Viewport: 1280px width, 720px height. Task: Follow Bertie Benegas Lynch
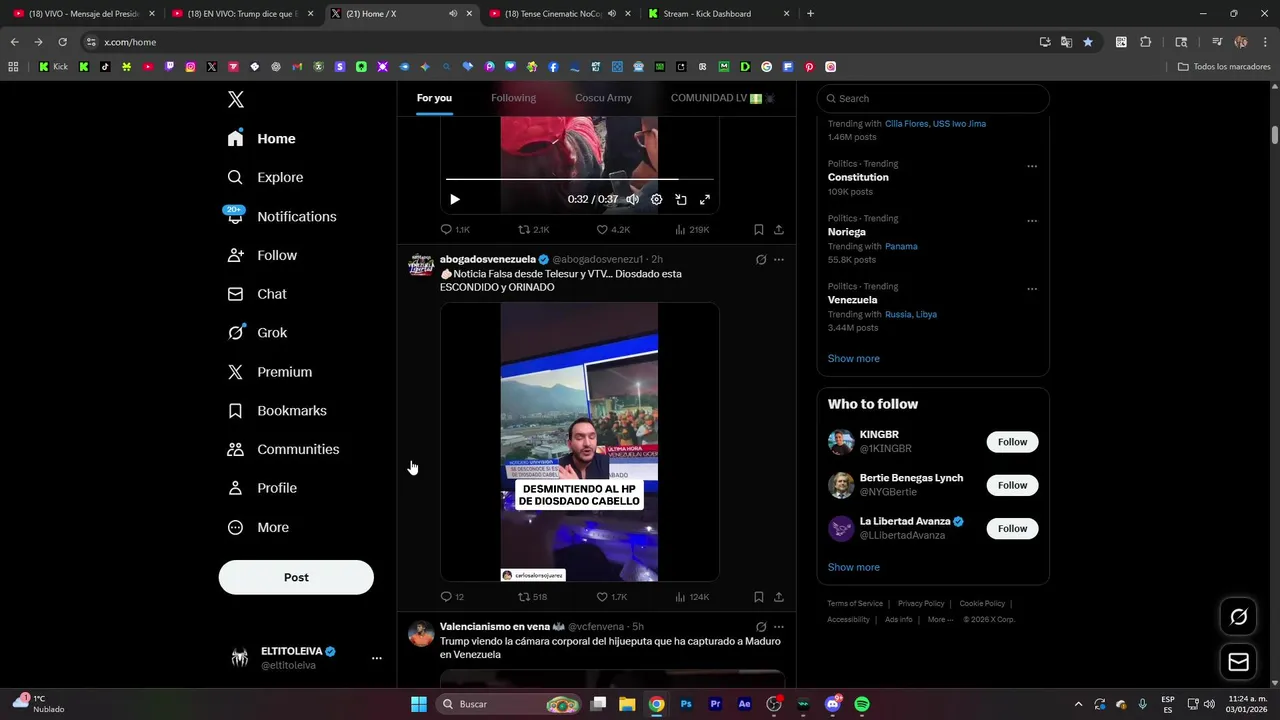pyautogui.click(x=1012, y=485)
